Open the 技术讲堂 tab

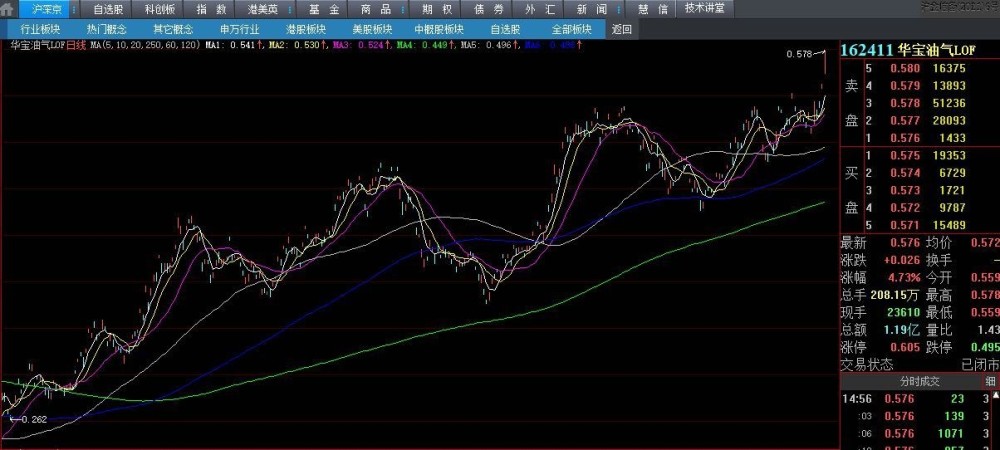click(x=705, y=8)
